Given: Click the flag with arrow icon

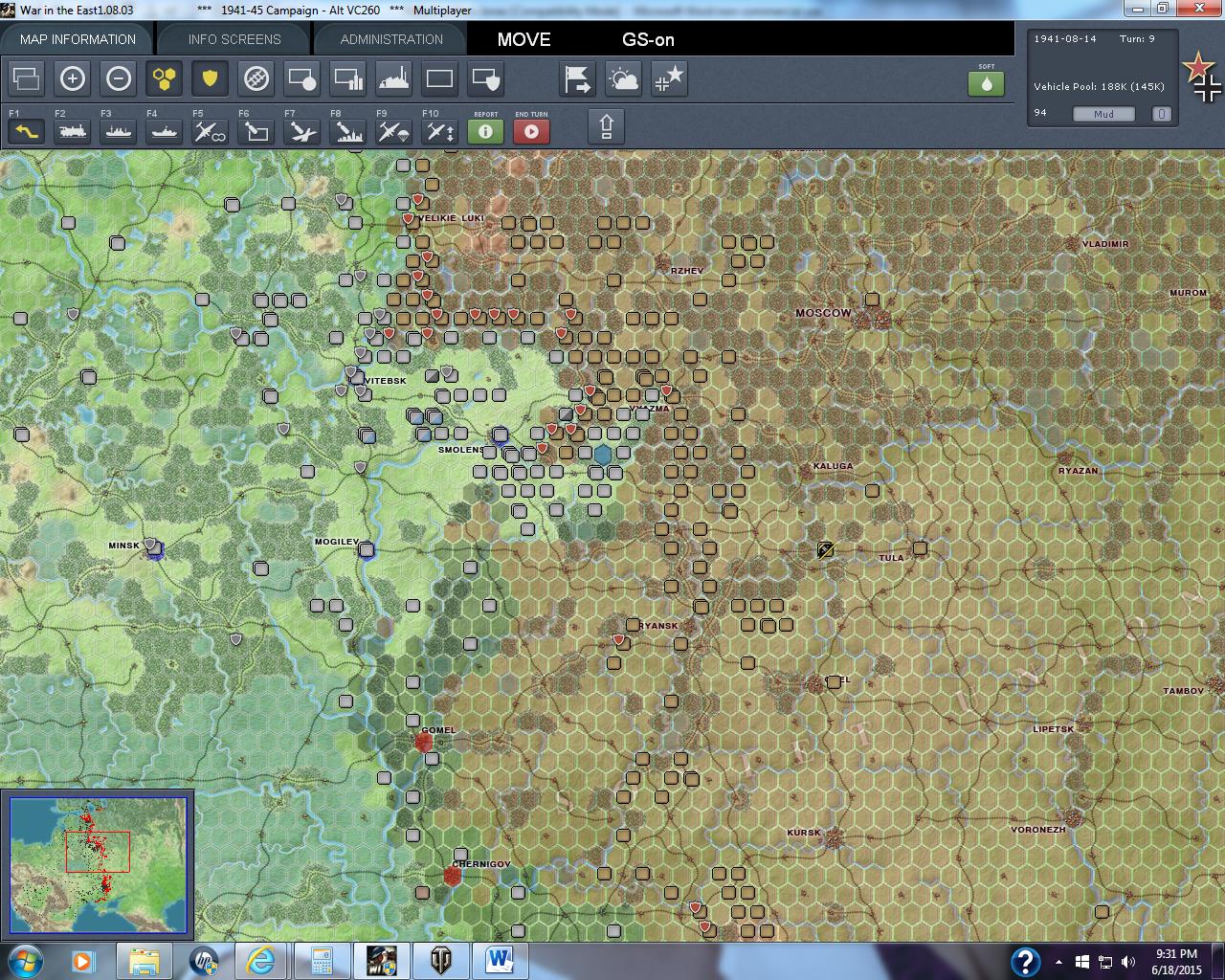Looking at the screenshot, I should 577,78.
